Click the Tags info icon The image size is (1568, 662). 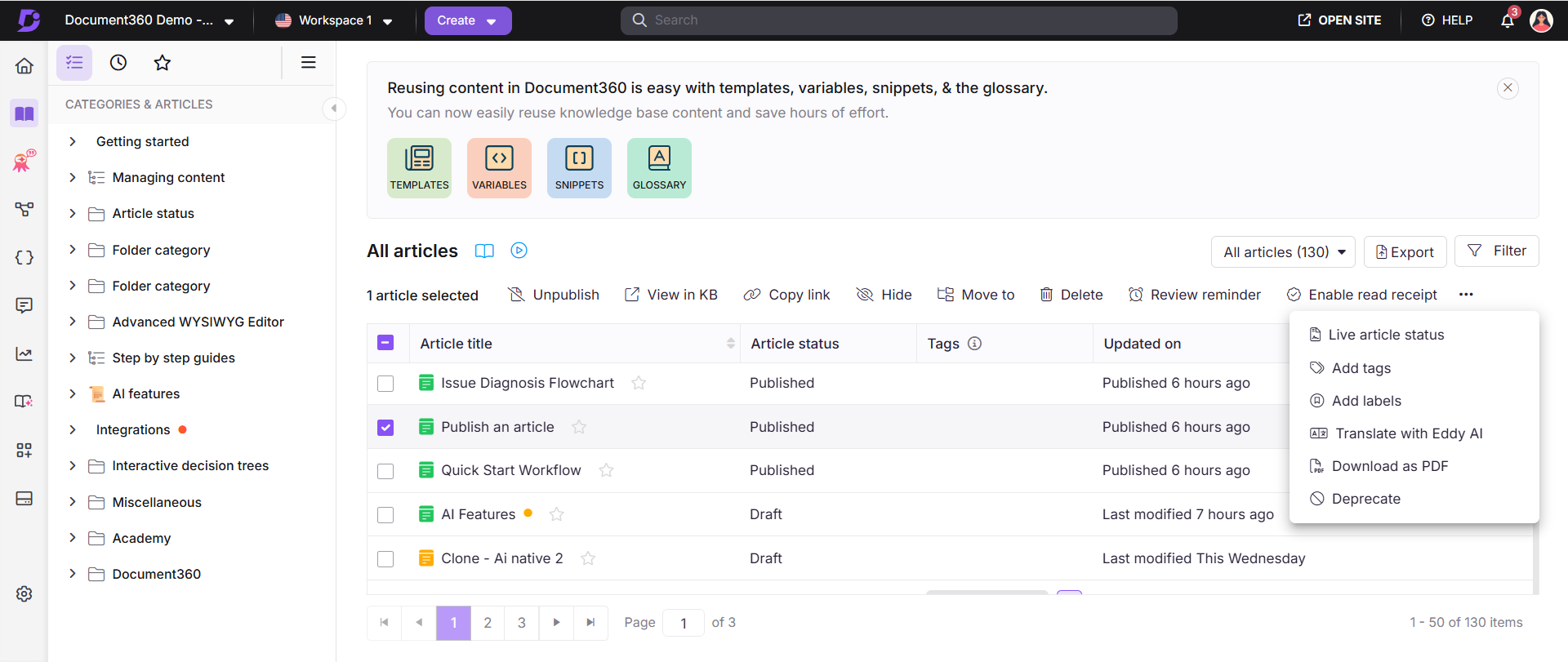tap(974, 344)
